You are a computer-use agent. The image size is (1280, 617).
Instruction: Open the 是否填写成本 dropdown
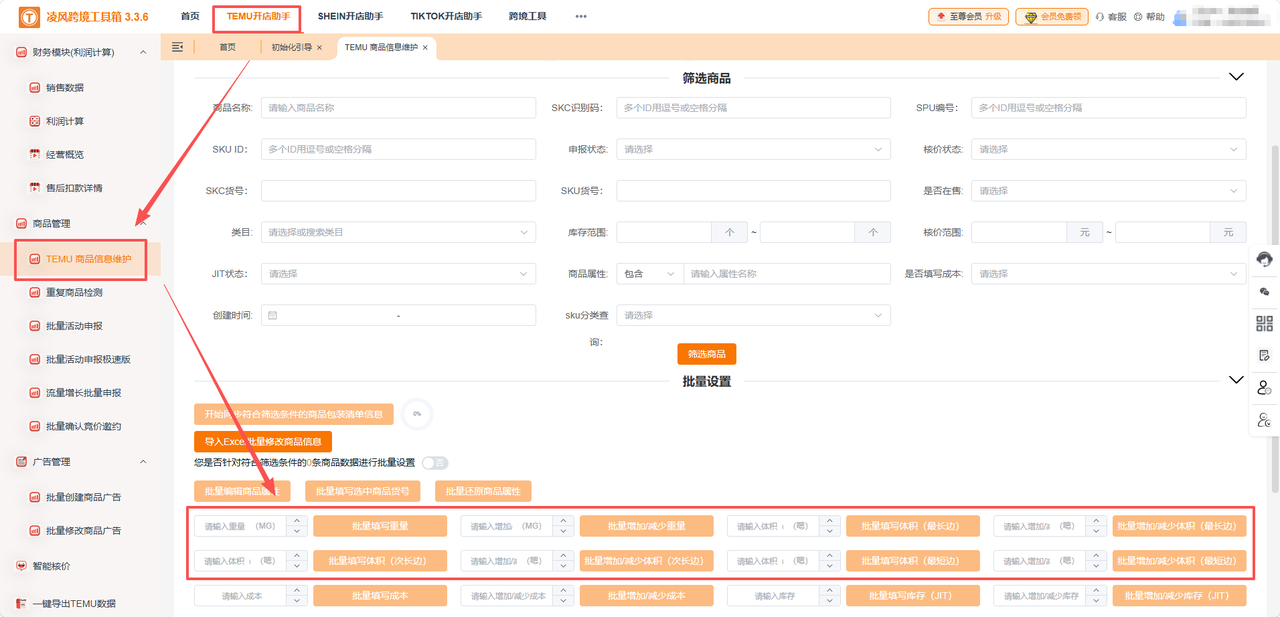1108,273
